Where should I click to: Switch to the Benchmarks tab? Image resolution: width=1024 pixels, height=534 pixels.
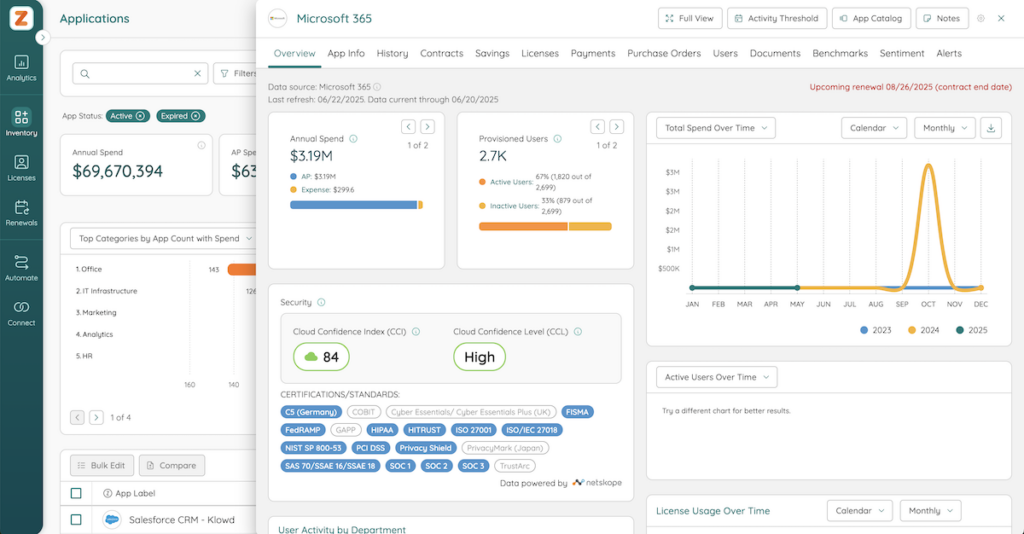840,54
